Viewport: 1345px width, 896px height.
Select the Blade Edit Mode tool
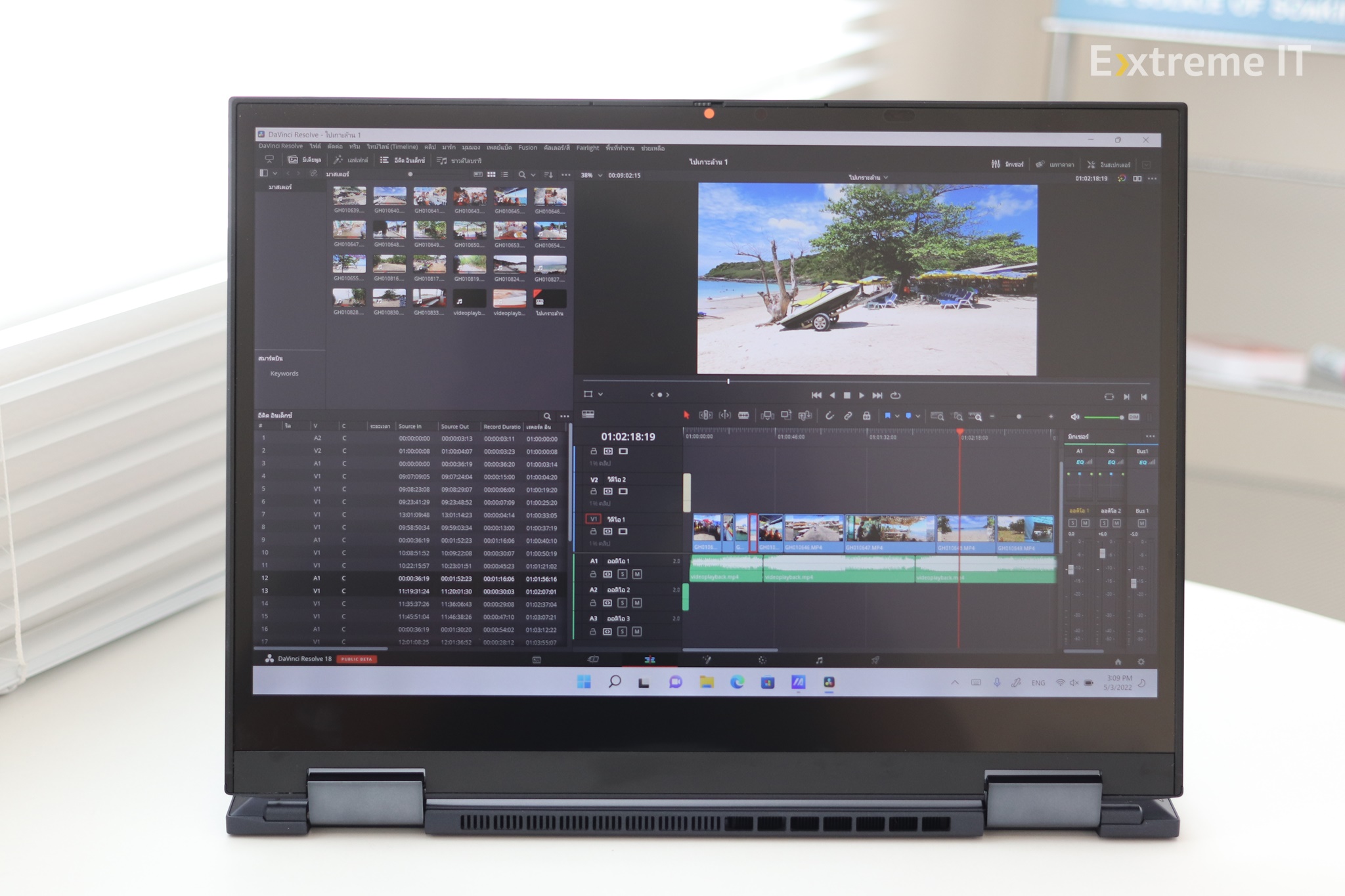(743, 416)
